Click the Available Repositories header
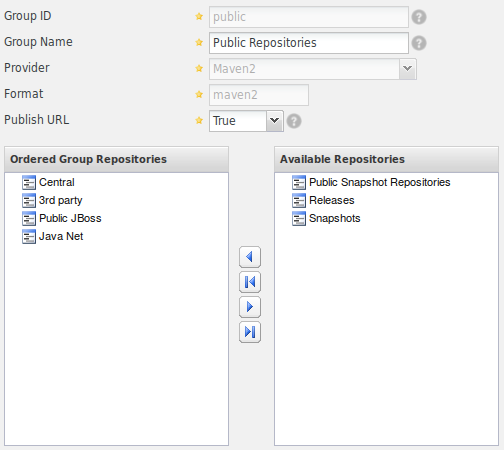 (x=386, y=159)
